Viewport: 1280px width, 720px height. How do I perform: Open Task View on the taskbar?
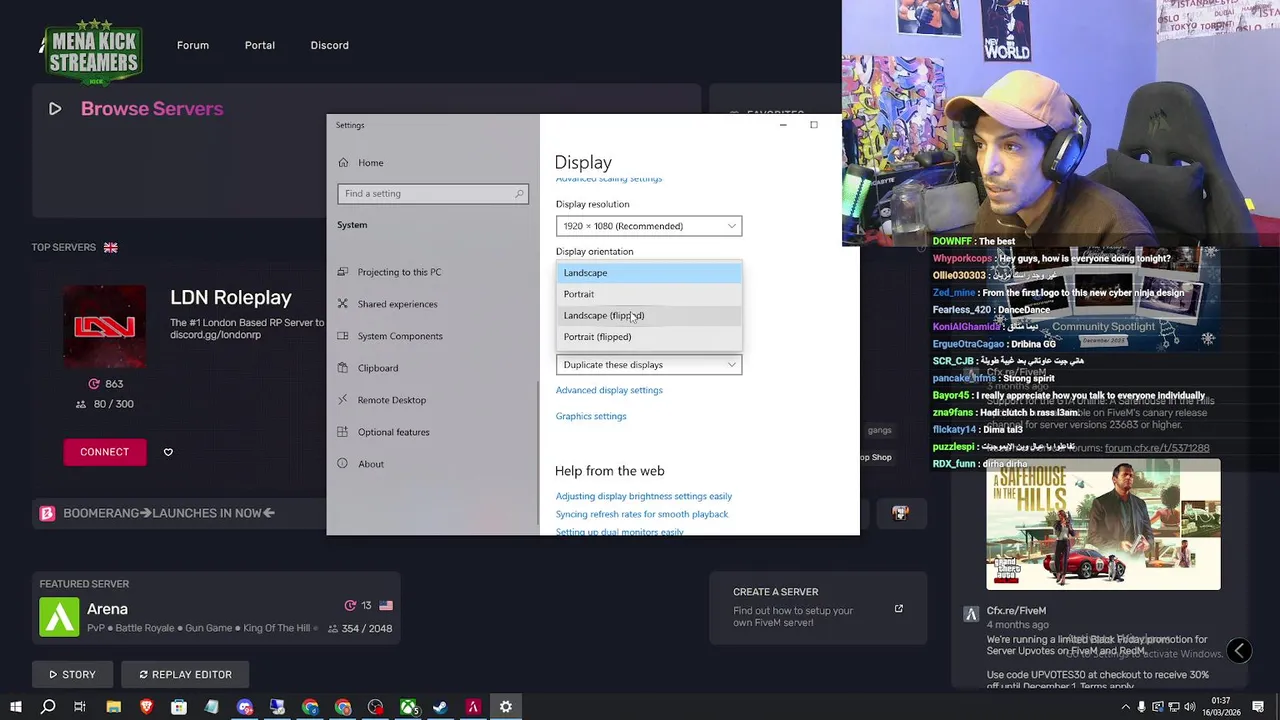[80, 707]
